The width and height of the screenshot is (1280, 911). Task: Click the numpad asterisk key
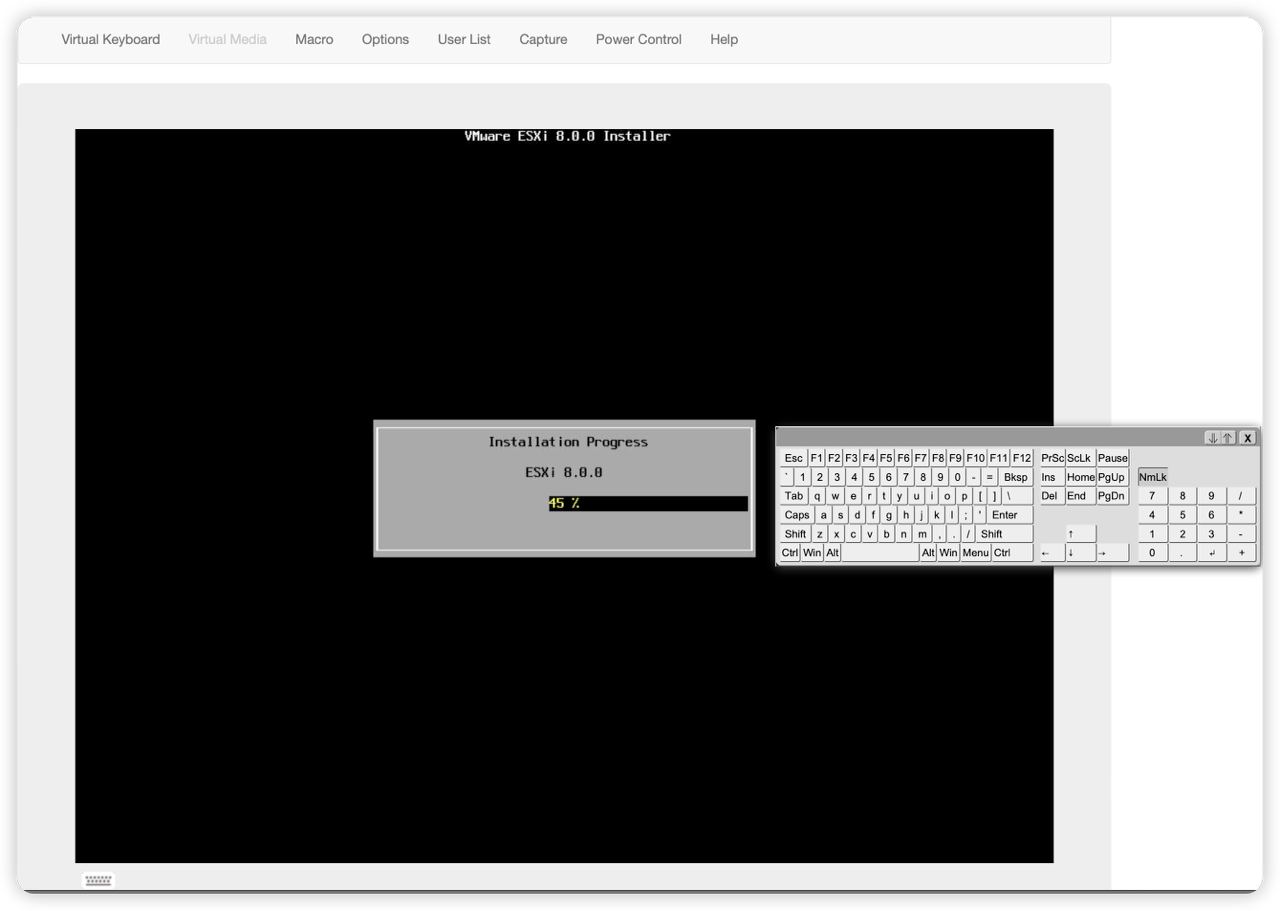pyautogui.click(x=1241, y=515)
